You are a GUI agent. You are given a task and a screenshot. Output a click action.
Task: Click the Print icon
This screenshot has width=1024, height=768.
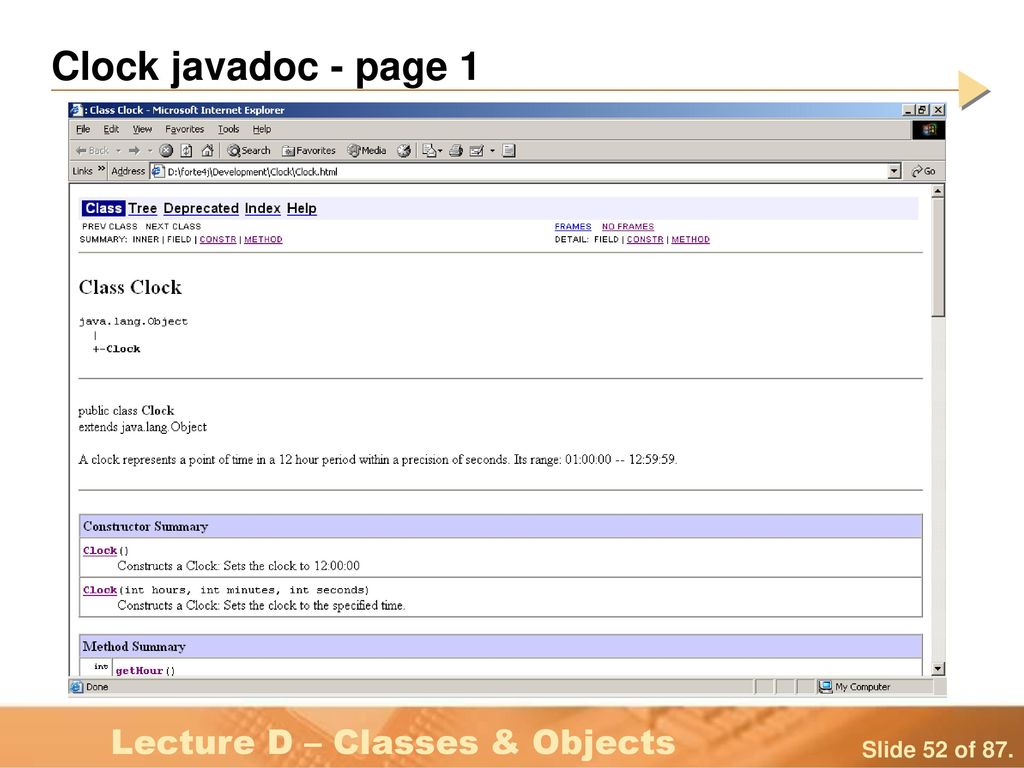click(x=456, y=151)
